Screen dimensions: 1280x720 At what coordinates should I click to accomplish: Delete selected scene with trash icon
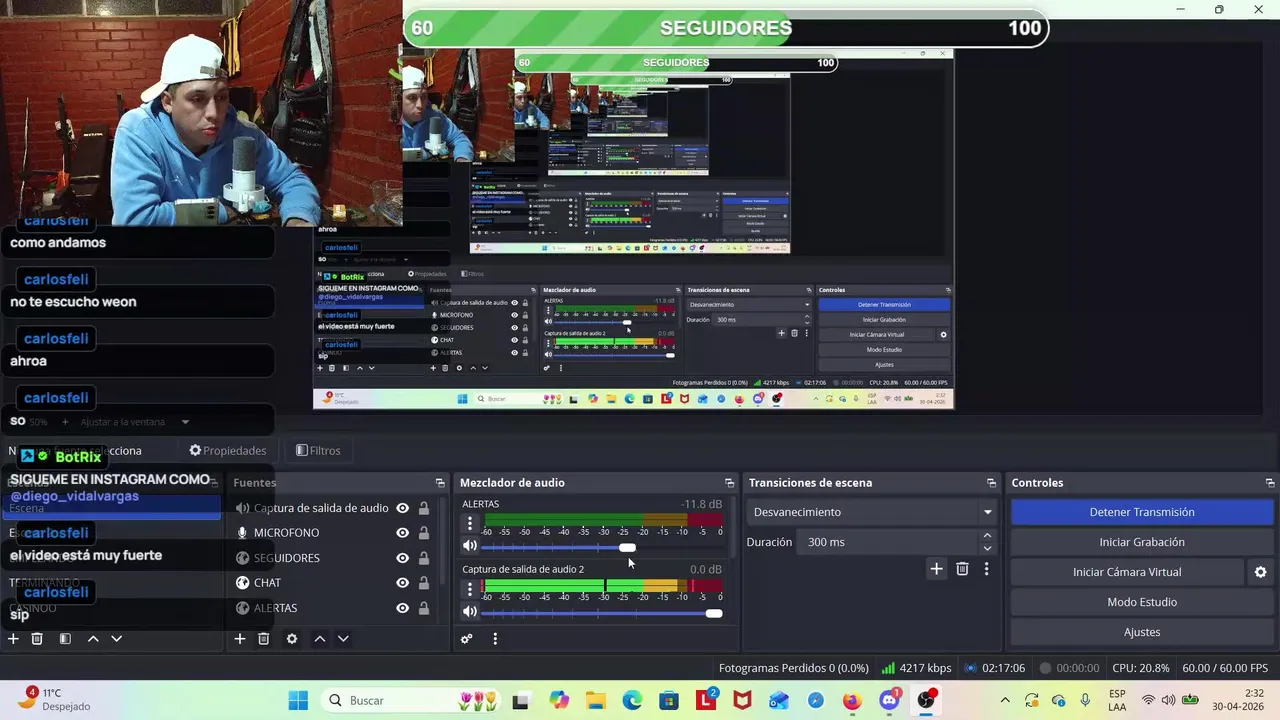click(37, 639)
